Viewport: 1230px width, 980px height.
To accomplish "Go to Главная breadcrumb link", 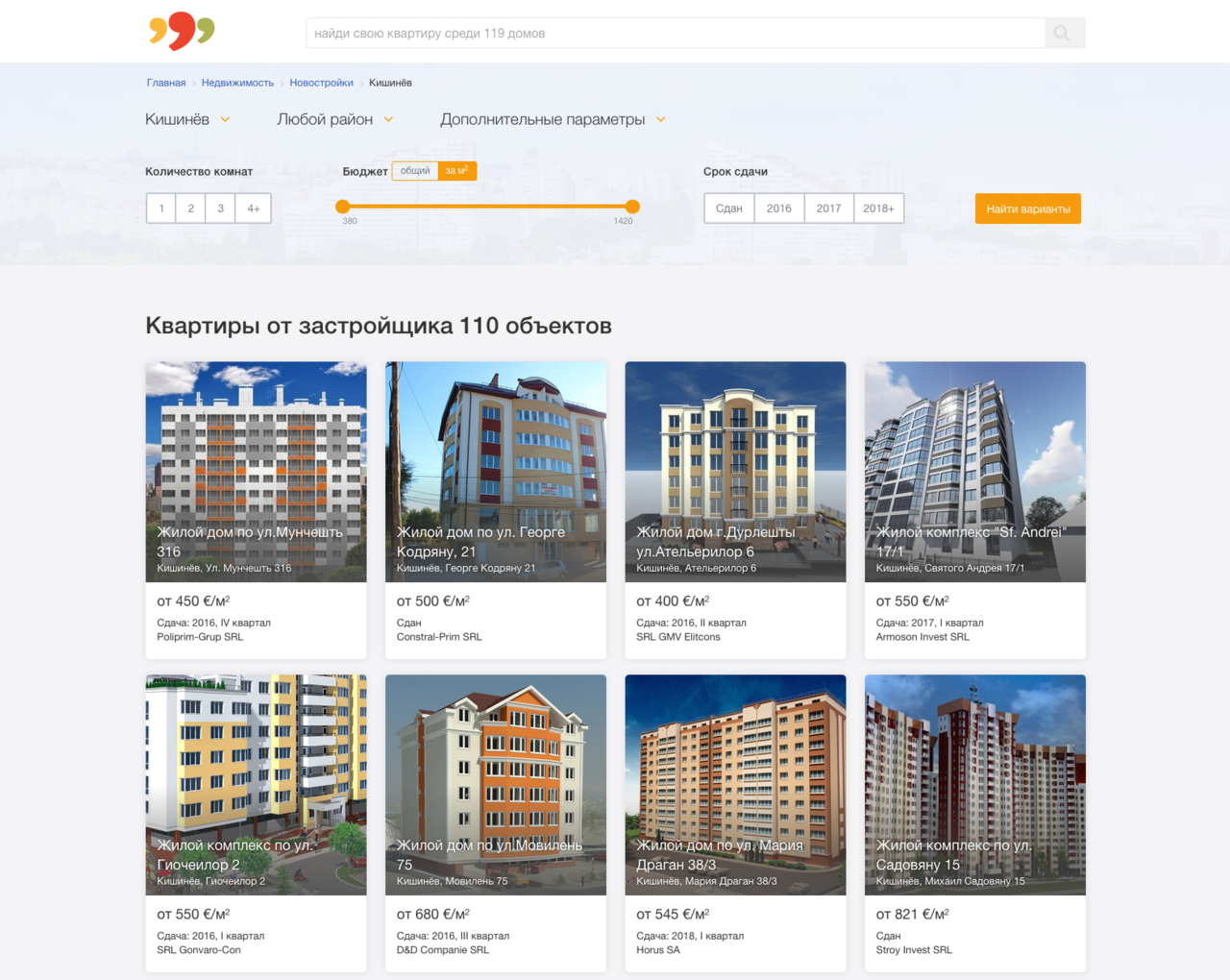I will click(x=166, y=83).
